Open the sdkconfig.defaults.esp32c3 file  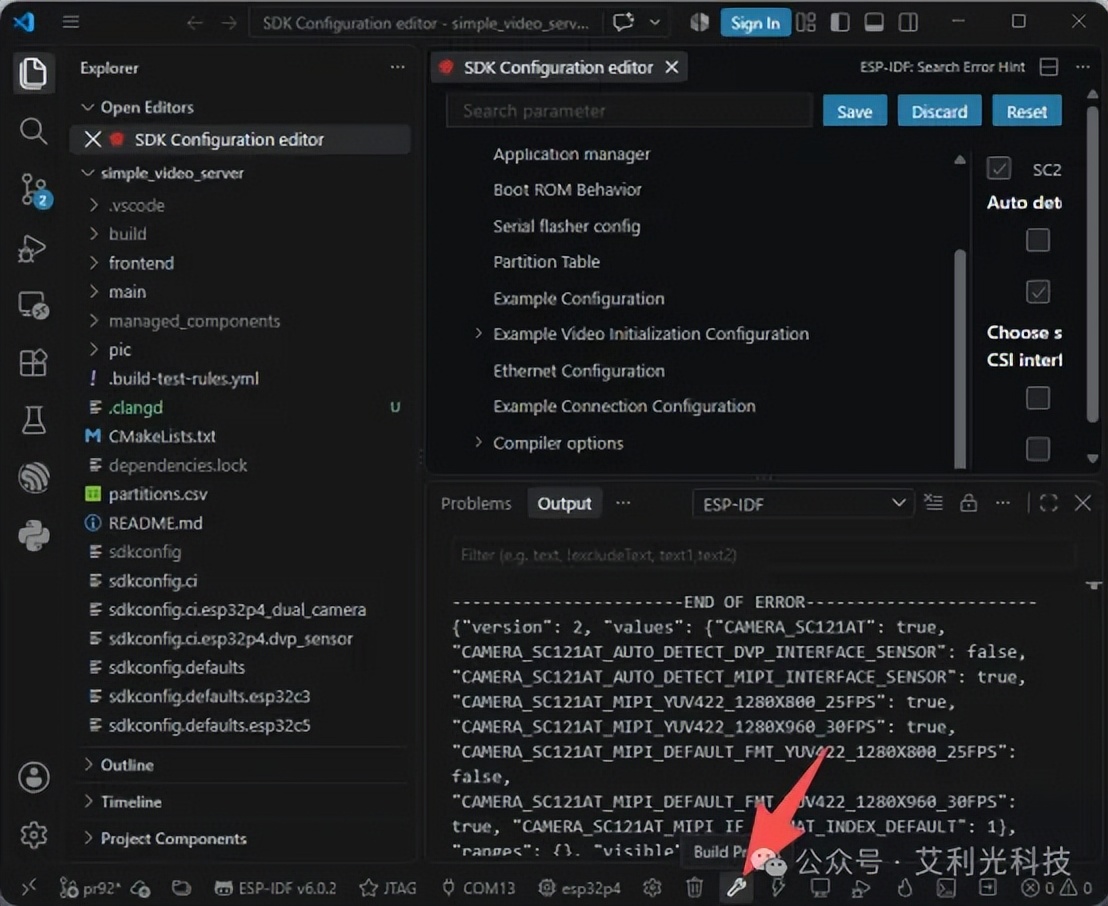(x=209, y=696)
